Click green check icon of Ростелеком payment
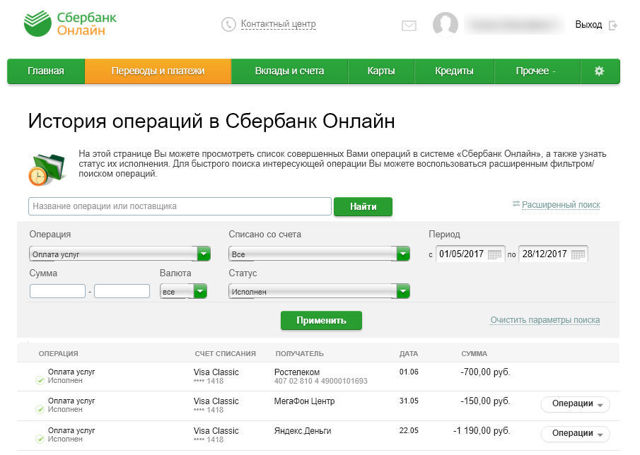The width and height of the screenshot is (640, 455). (x=40, y=381)
